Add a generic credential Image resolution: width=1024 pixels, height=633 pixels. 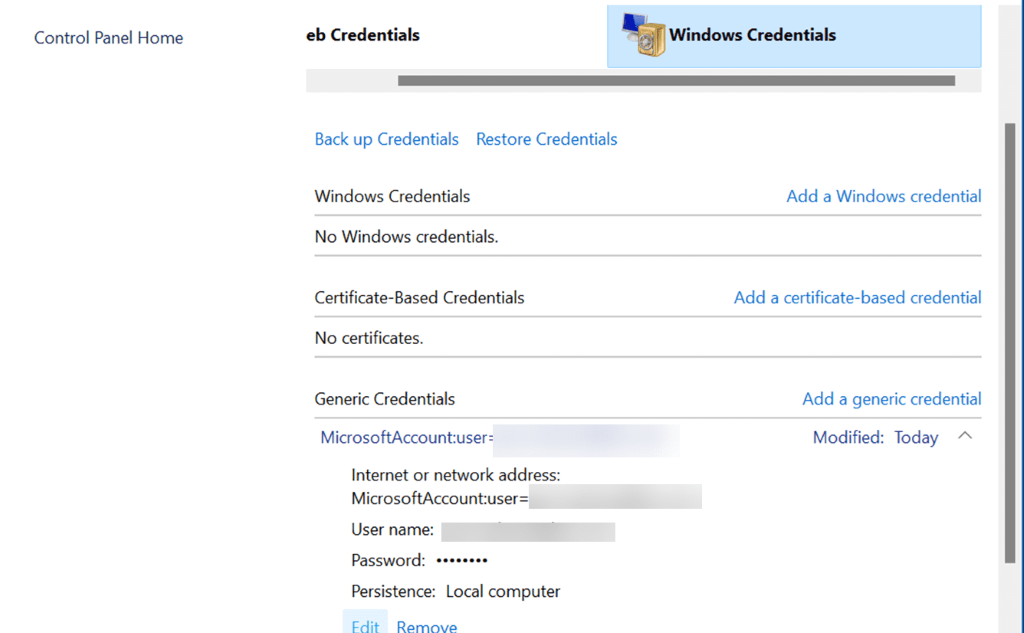point(891,398)
